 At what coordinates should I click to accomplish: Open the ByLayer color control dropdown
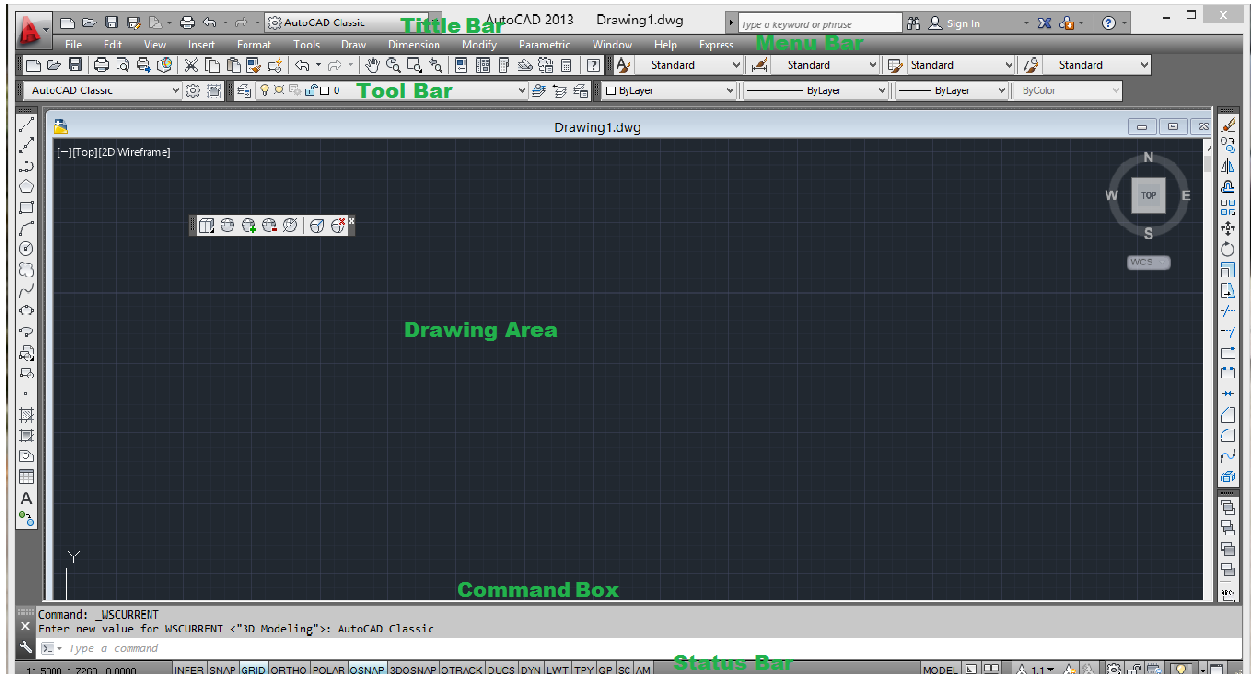point(669,91)
